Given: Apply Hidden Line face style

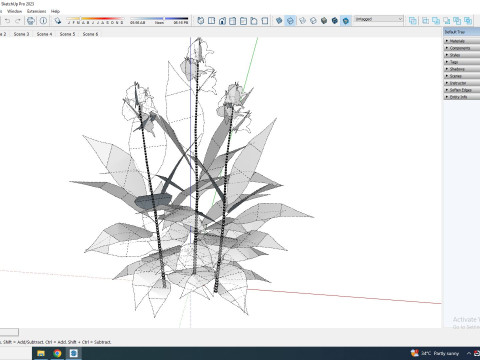Looking at the screenshot, I should [313, 21].
